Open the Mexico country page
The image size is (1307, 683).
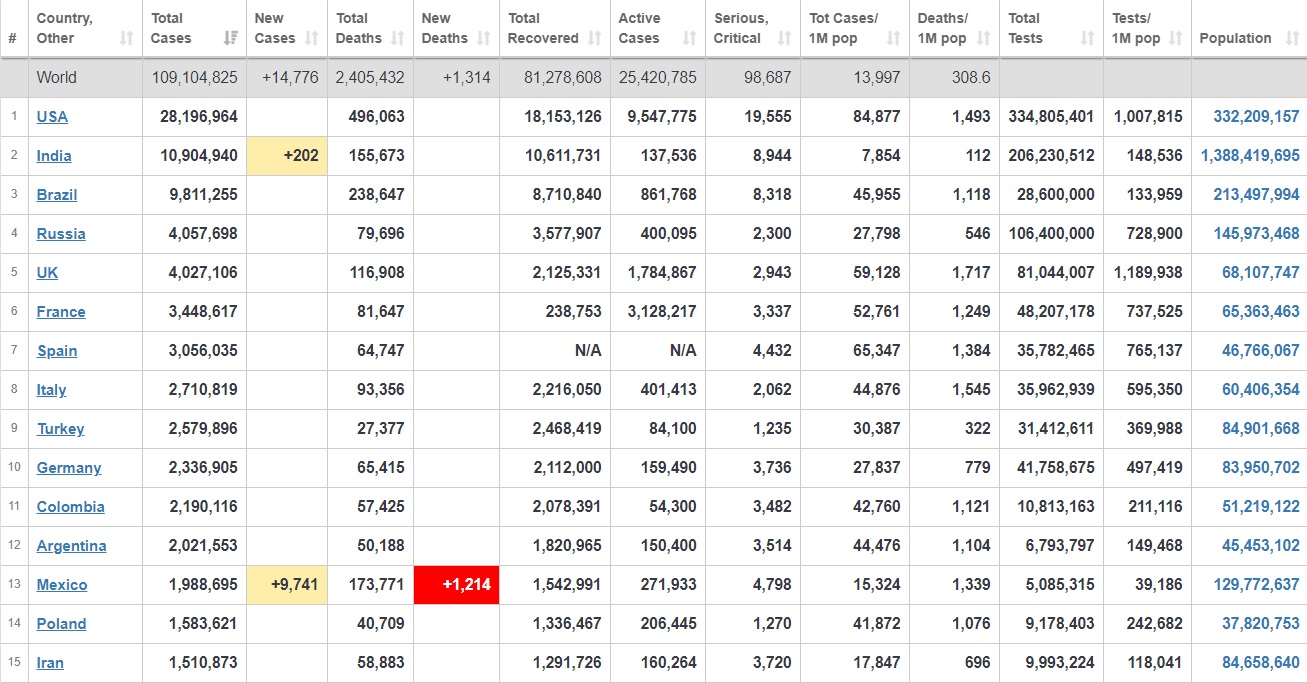click(62, 584)
